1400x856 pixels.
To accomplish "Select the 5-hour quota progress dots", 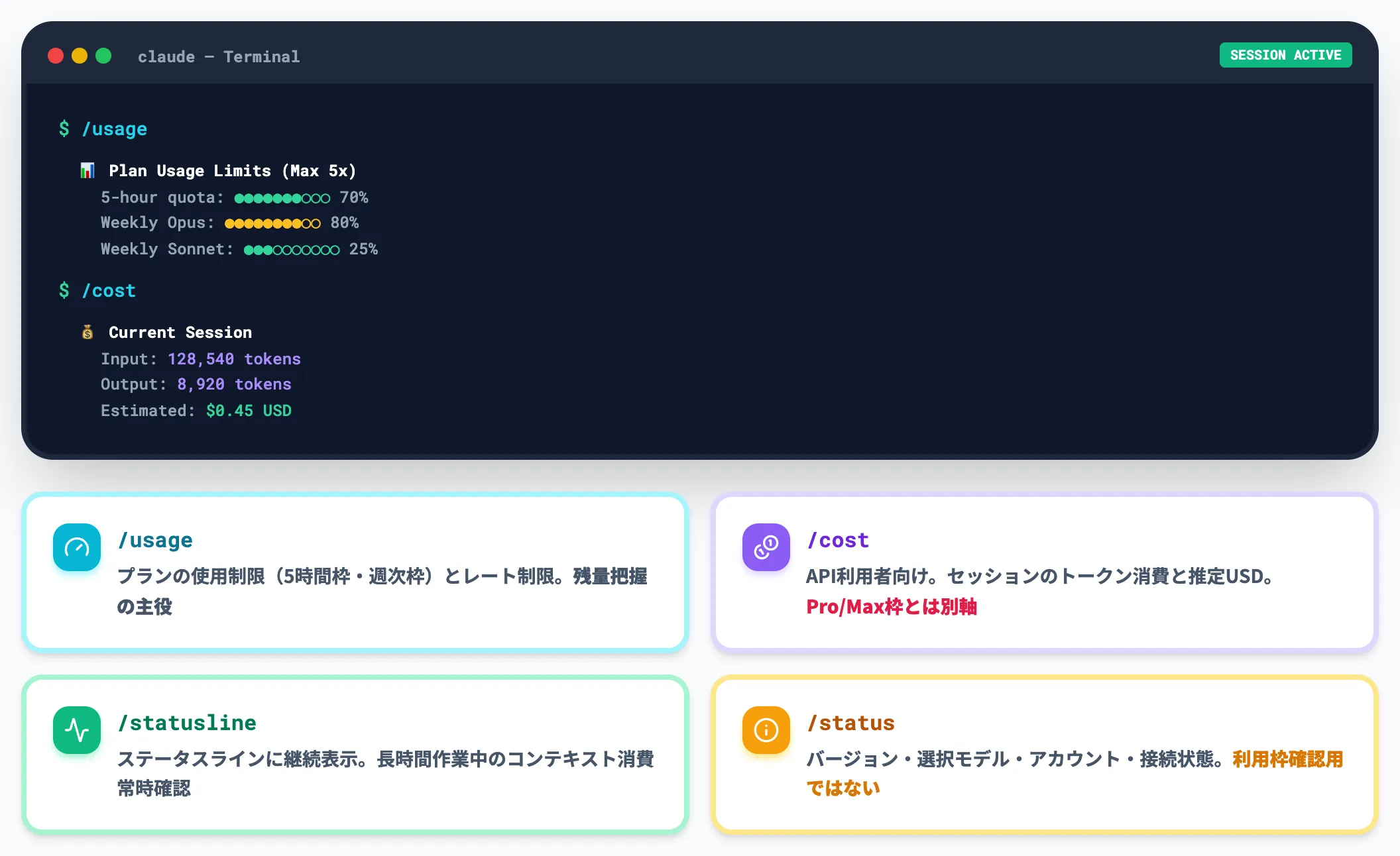I will pos(282,198).
